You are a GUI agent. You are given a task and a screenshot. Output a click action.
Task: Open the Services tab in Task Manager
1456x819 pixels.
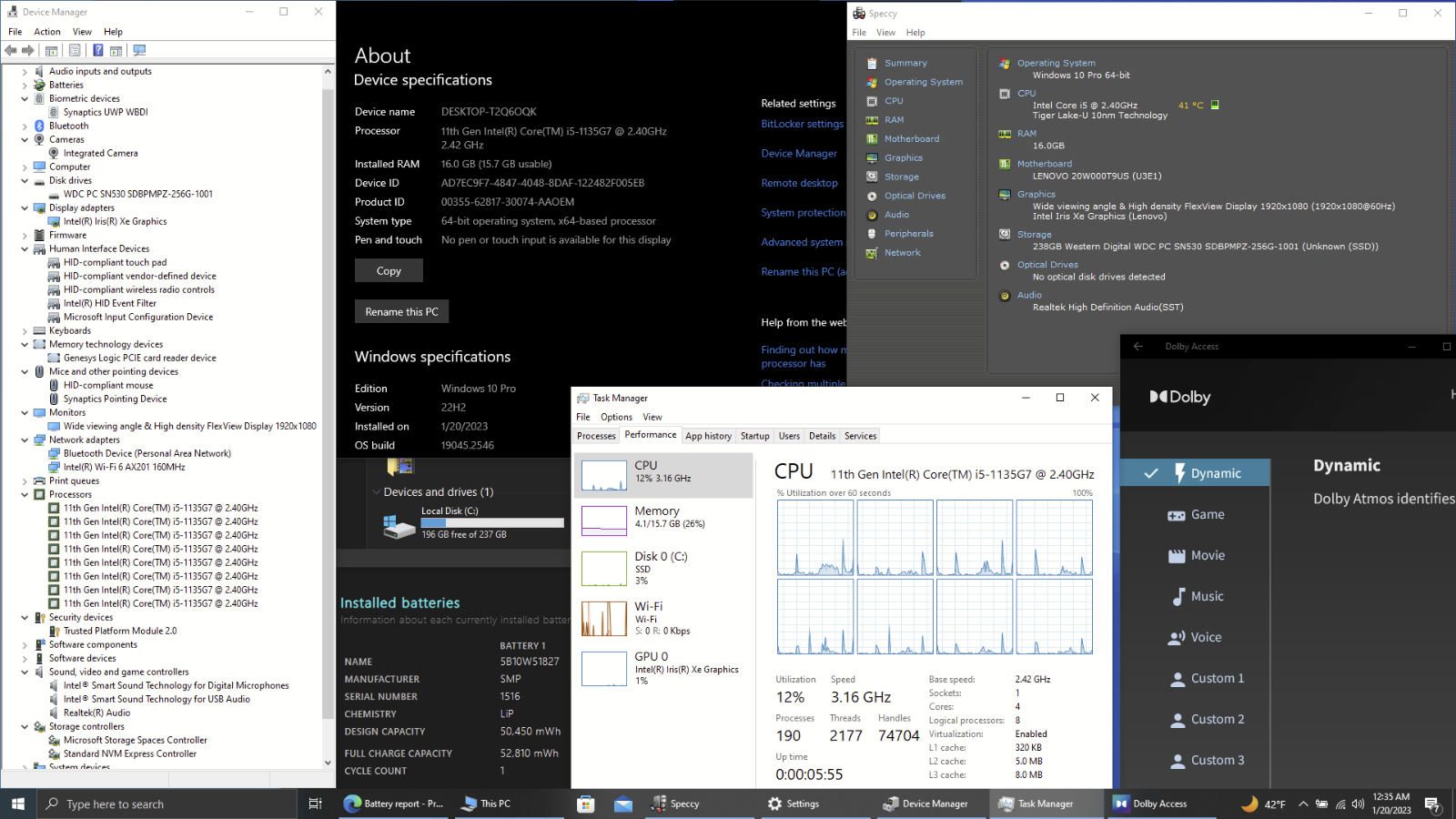coord(860,436)
